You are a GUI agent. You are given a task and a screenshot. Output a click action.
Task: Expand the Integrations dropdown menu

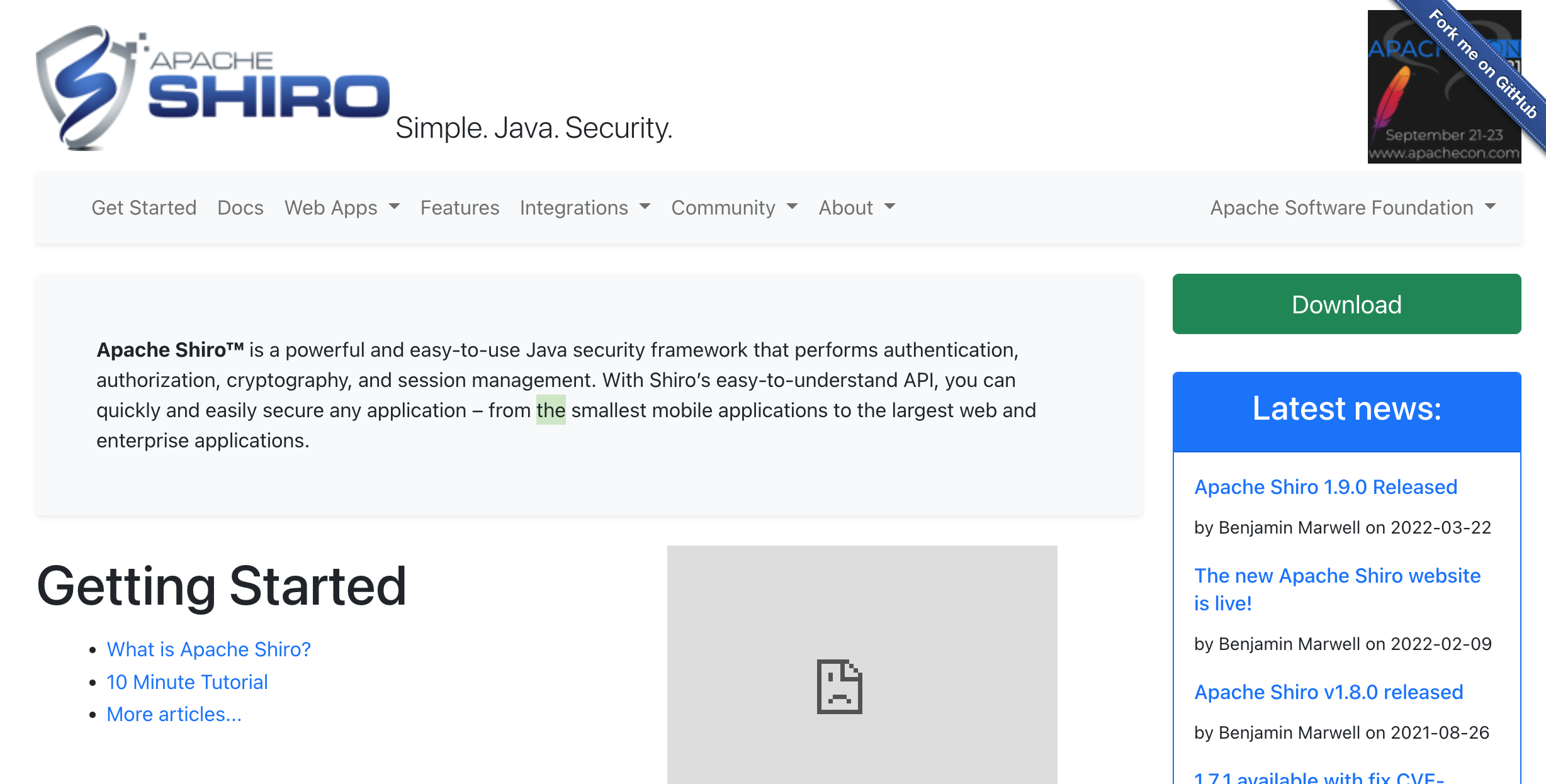pyautogui.click(x=585, y=208)
